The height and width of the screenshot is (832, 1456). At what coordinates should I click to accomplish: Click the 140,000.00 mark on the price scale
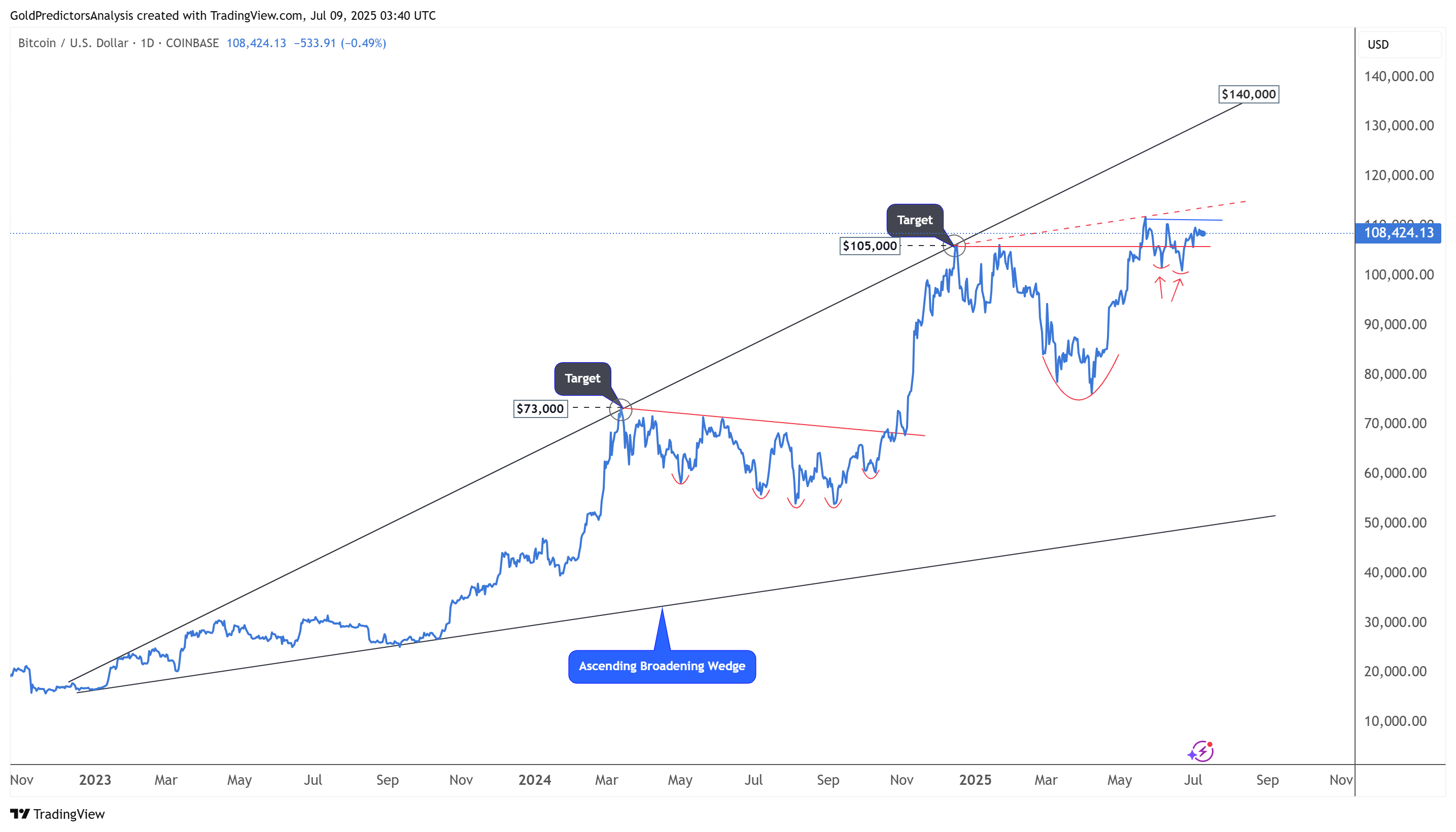1398,77
